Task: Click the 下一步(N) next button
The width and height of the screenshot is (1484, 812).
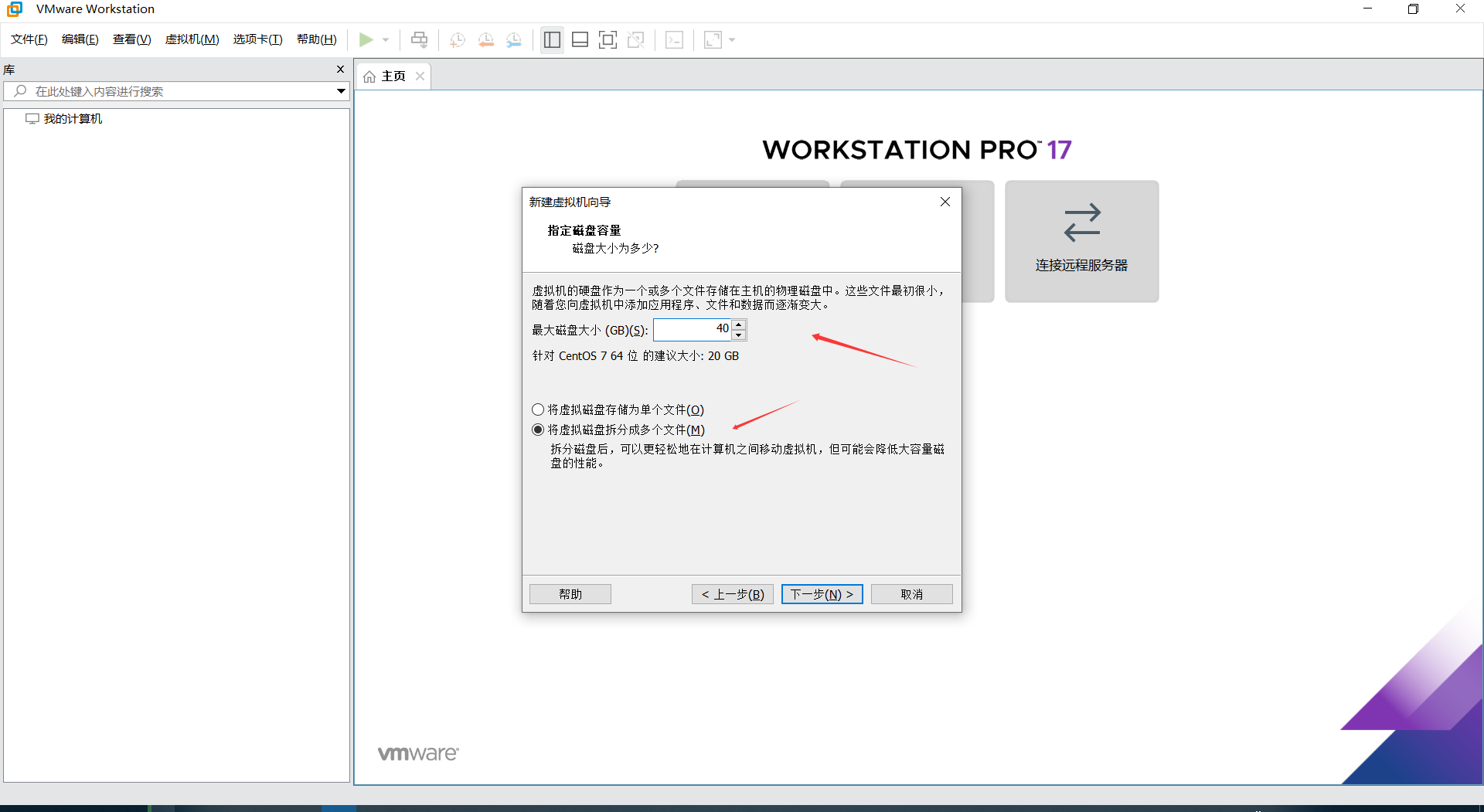Action: point(822,594)
